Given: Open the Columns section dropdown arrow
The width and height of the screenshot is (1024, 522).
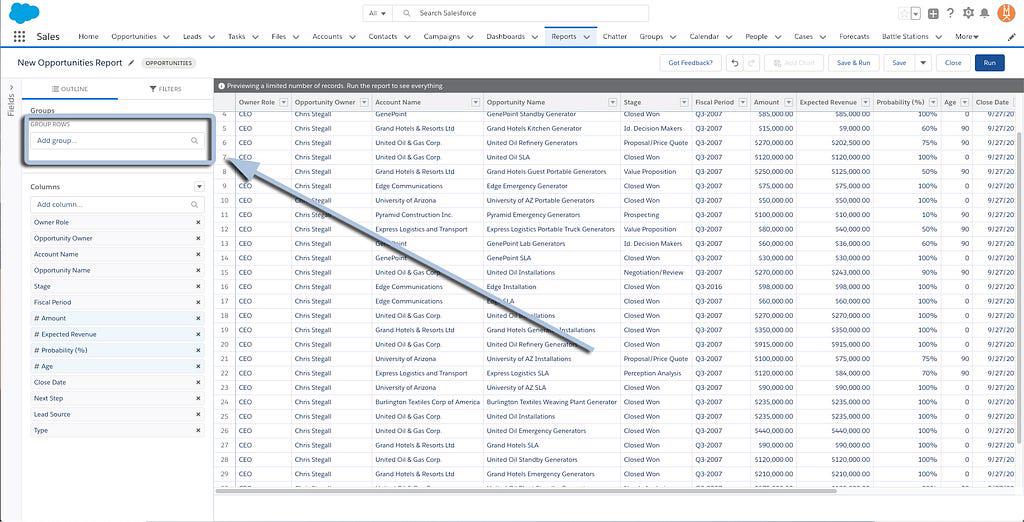Looking at the screenshot, I should click(199, 187).
